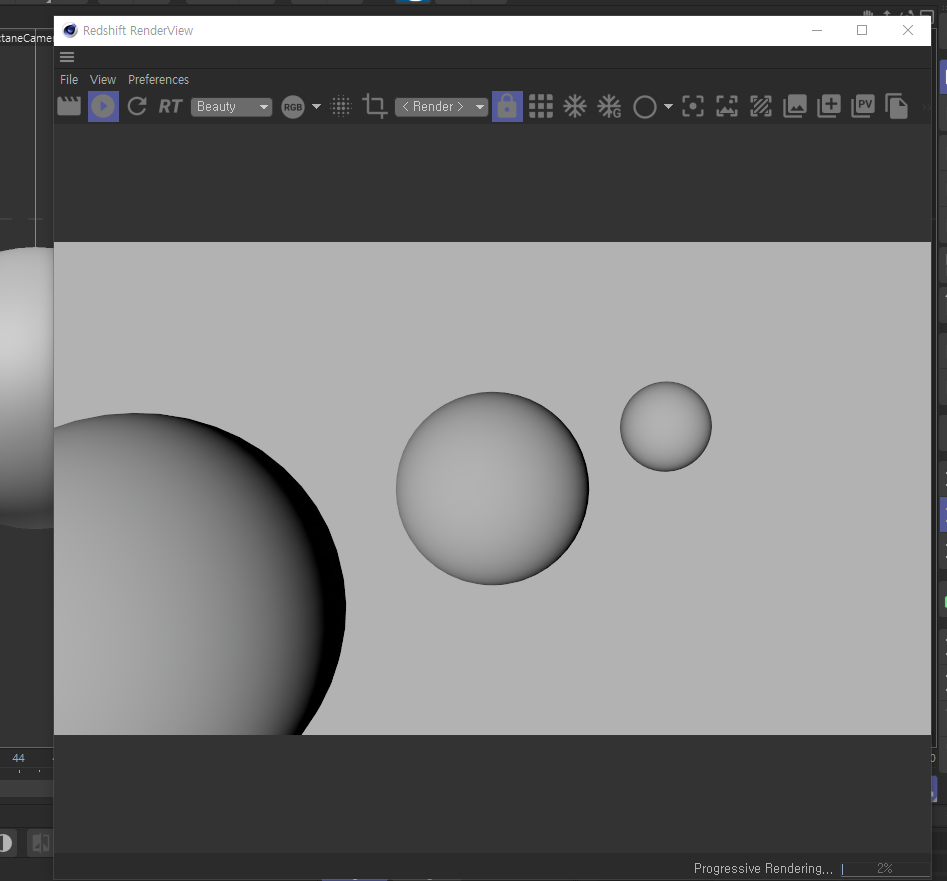Click the circle display mode icon
The image size is (947, 881).
(645, 107)
